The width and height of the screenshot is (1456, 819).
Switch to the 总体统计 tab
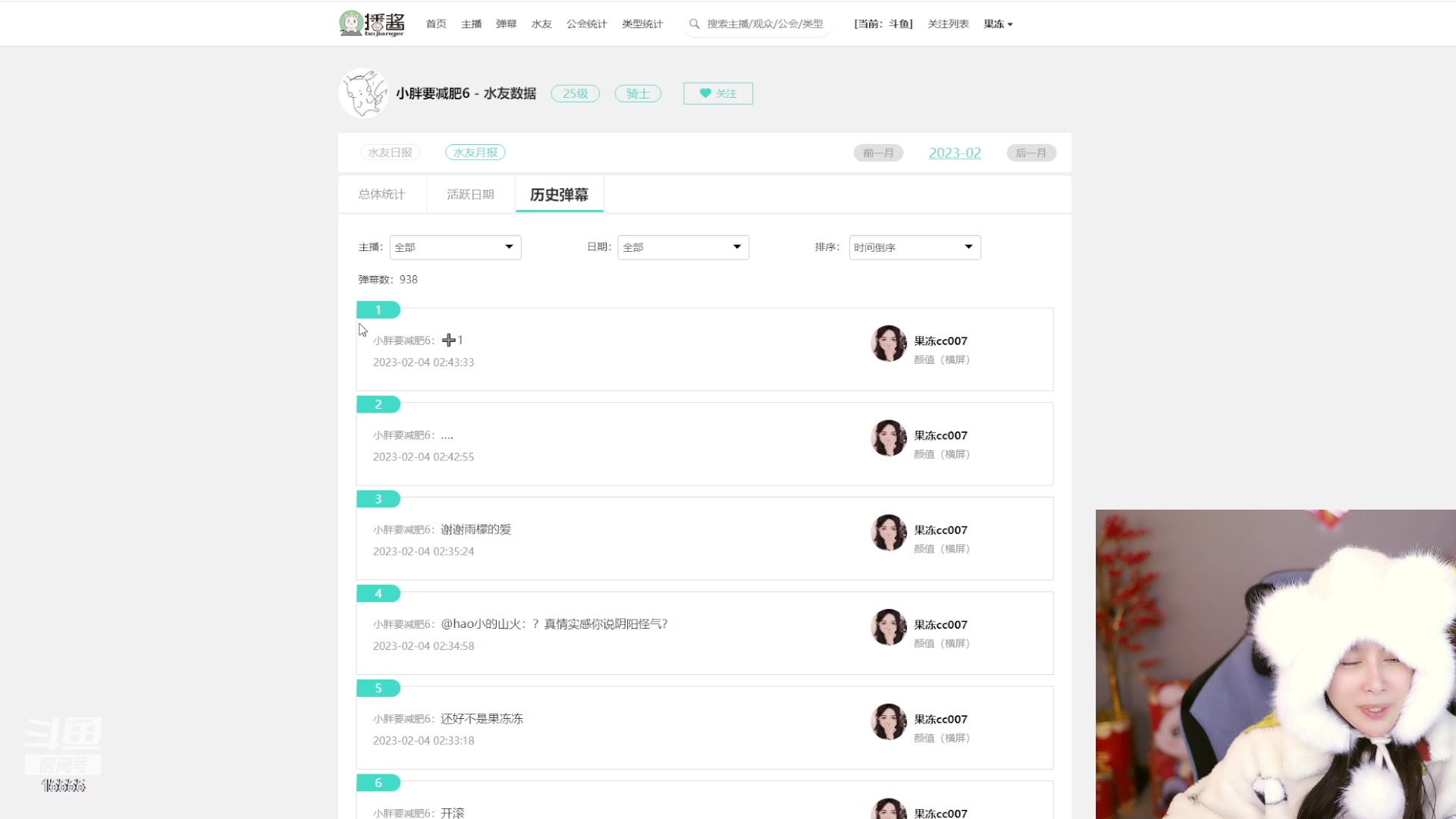(x=382, y=194)
